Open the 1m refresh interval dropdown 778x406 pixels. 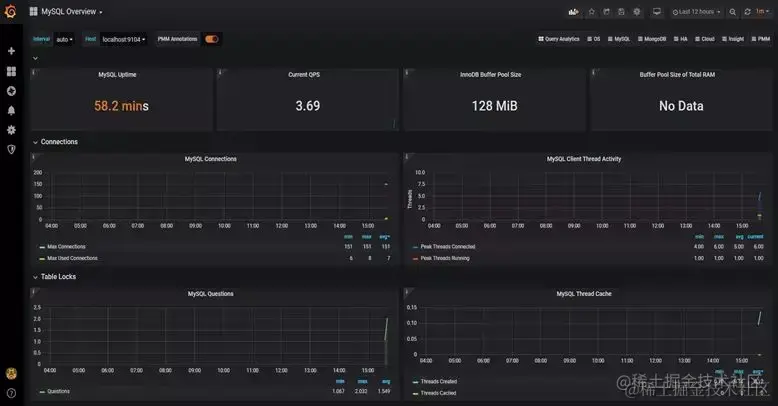pyautogui.click(x=762, y=12)
